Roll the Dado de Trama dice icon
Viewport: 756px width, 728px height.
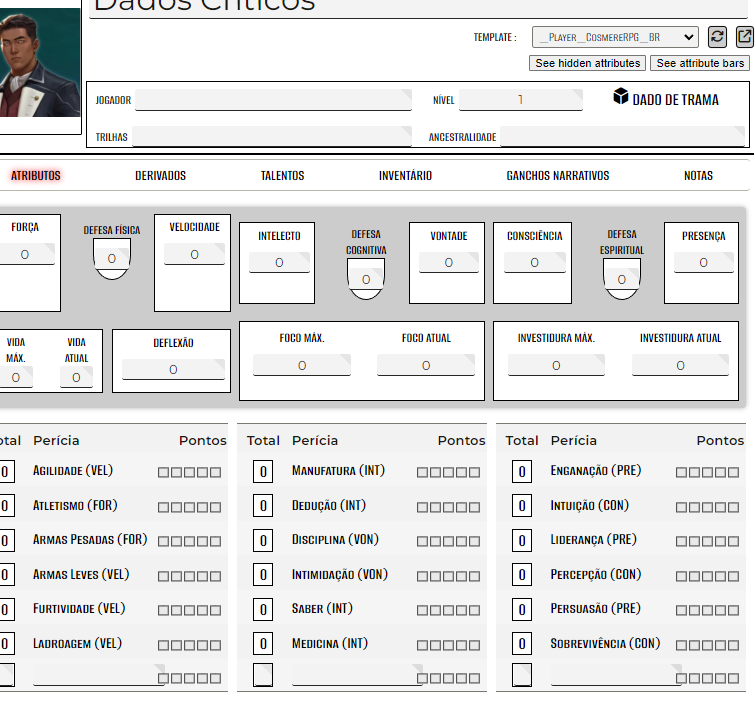[x=621, y=96]
